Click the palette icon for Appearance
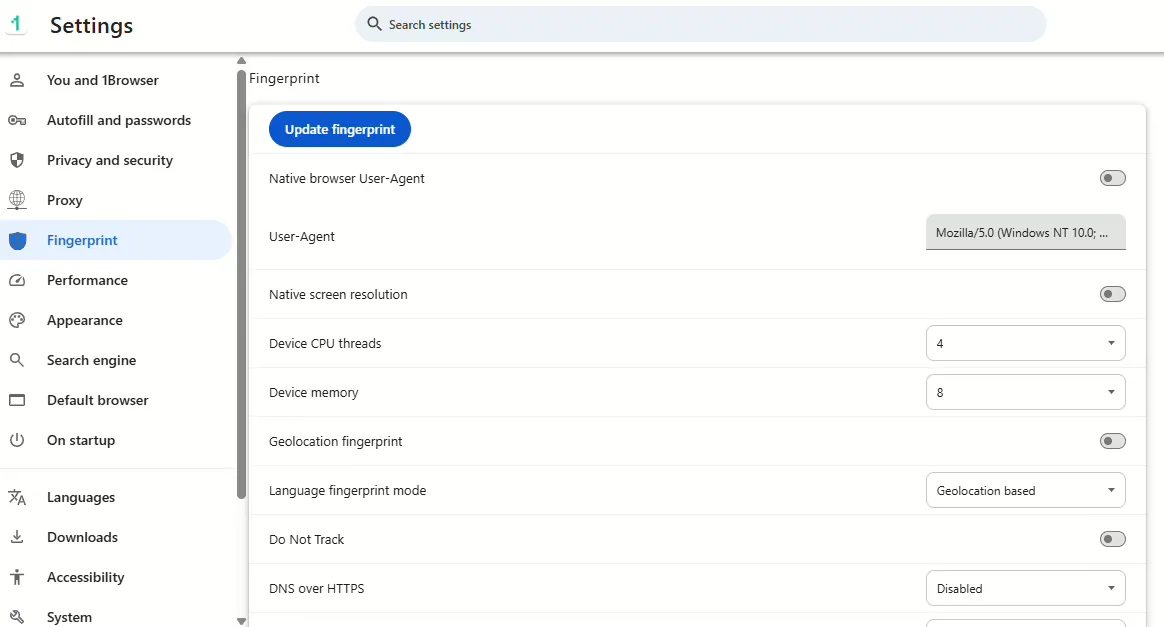Screen dimensions: 1164x627 click(17, 320)
